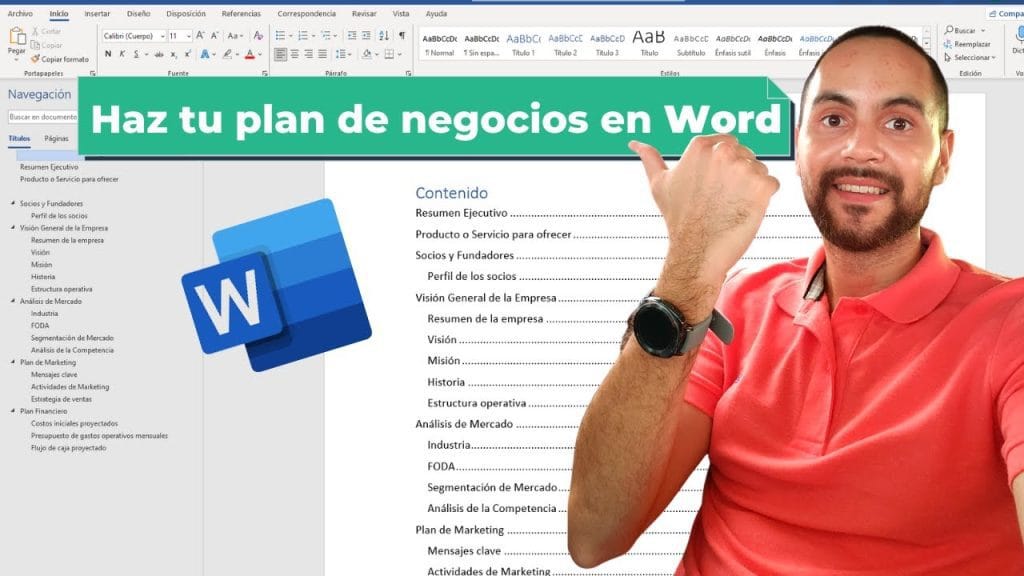Viewport: 1024px width, 576px height.
Task: Increase font size with the A-up icon
Action: 200,36
